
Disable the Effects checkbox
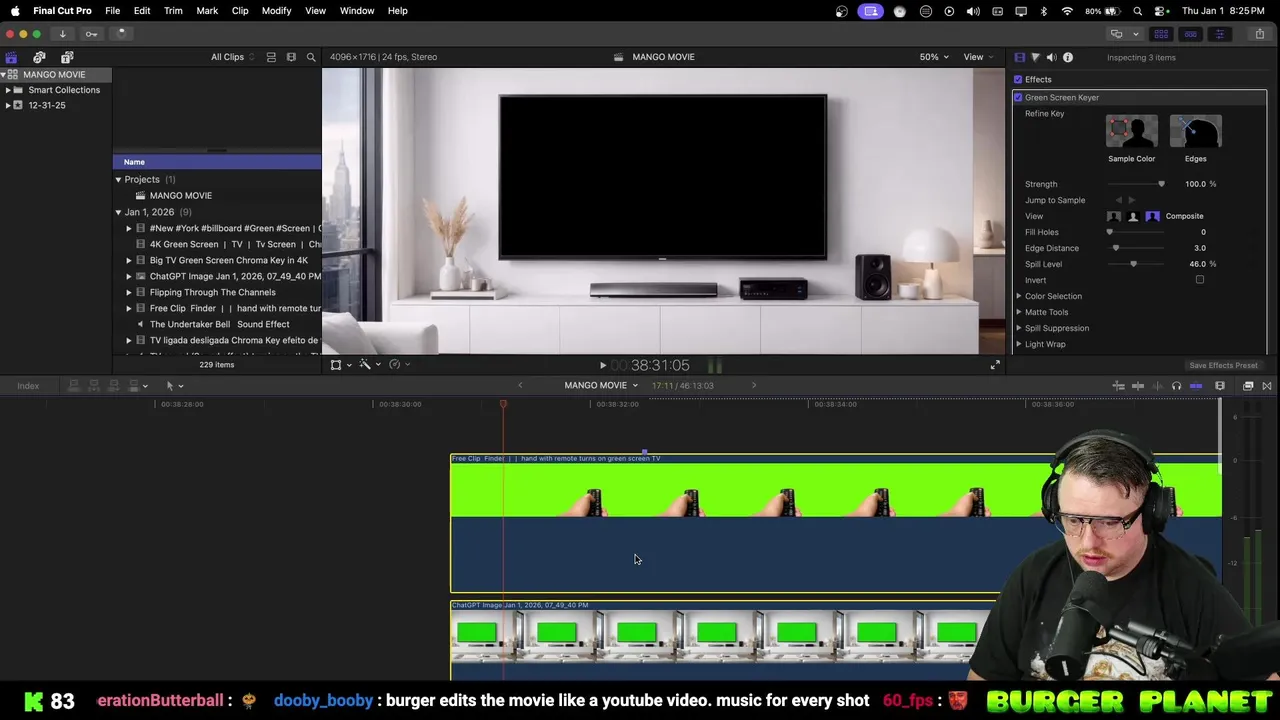(1018, 80)
